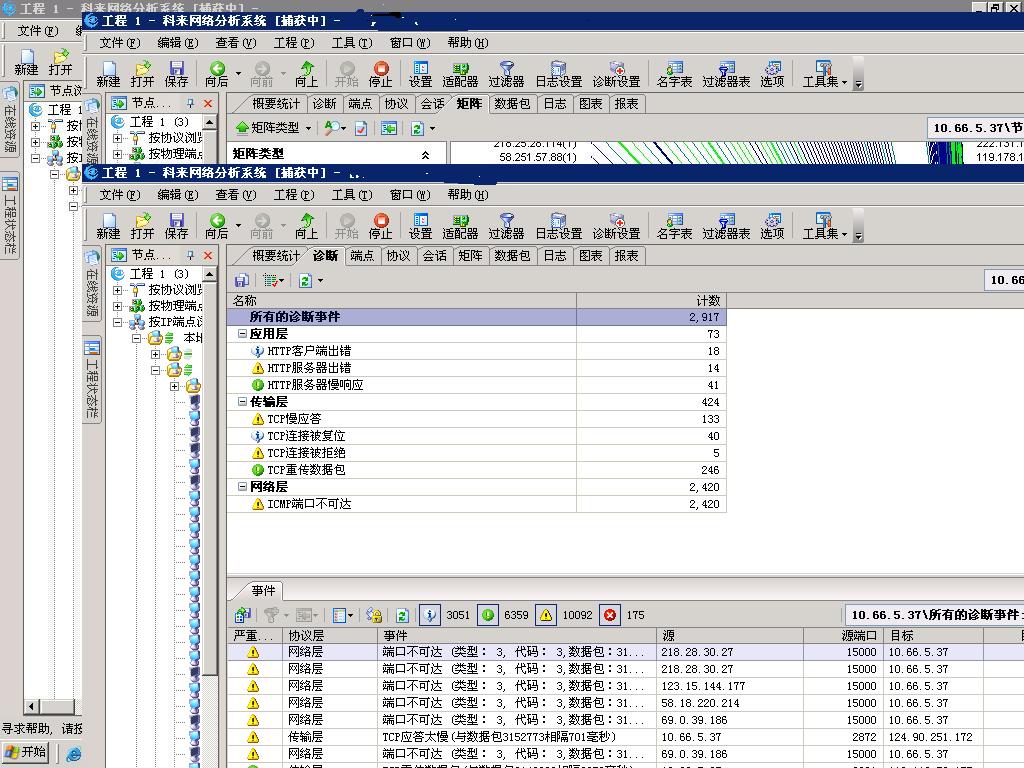The width and height of the screenshot is (1024, 768).
Task: Click the red 停止 (Stop) capture button
Action: (x=380, y=225)
